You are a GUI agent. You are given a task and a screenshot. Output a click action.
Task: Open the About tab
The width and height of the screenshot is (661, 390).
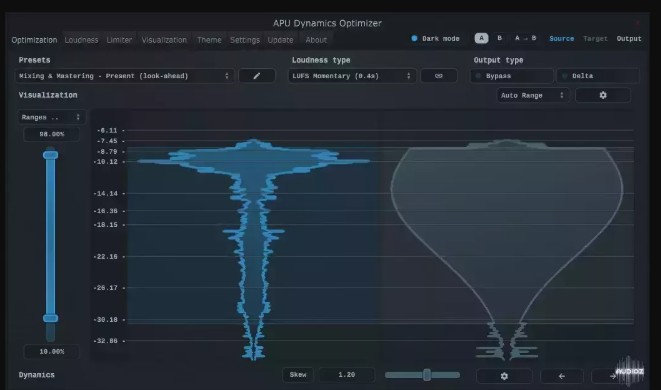point(316,40)
